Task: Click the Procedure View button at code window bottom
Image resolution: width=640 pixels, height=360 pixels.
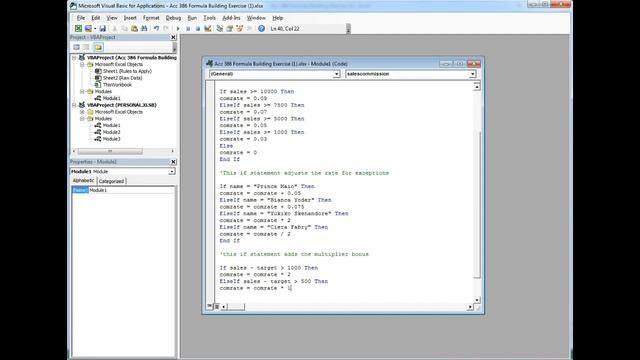Action: [209, 306]
